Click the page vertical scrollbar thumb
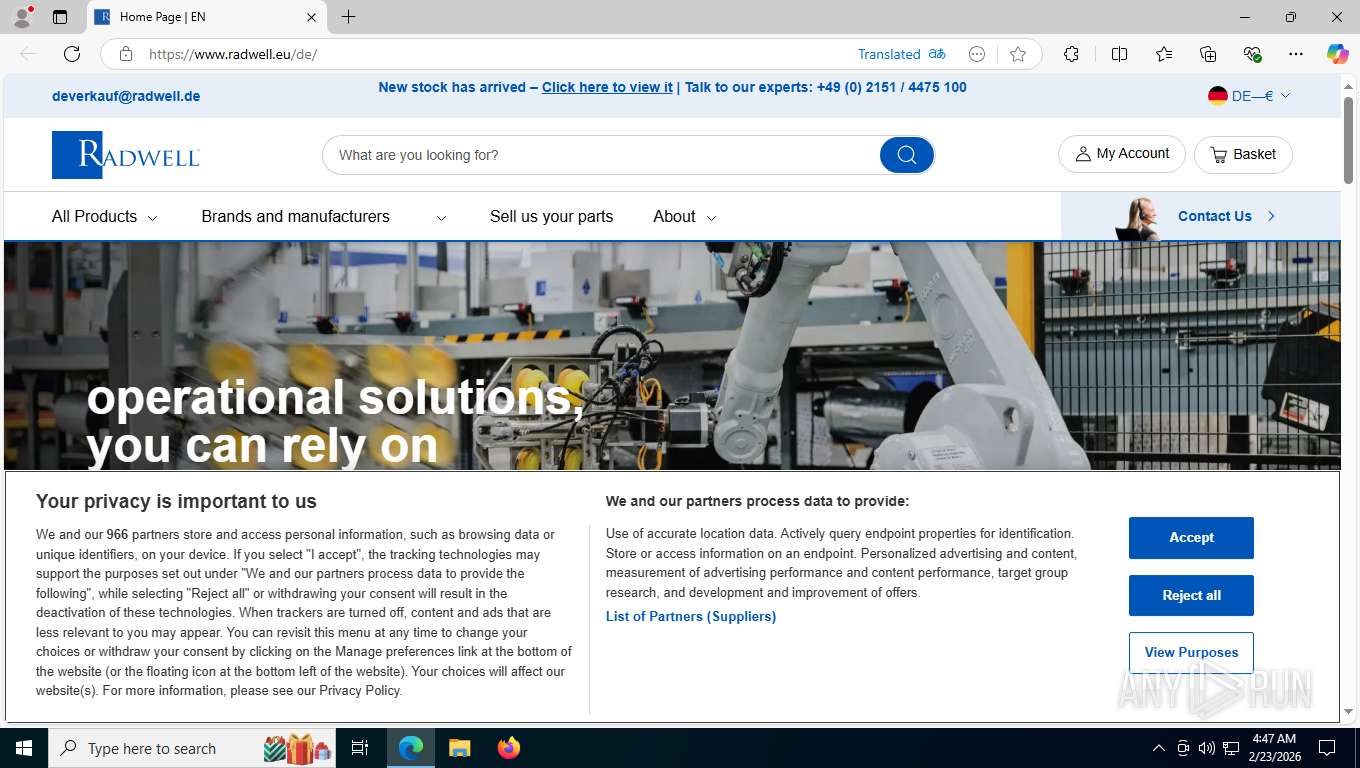This screenshot has height=768, width=1360. pyautogui.click(x=1348, y=138)
